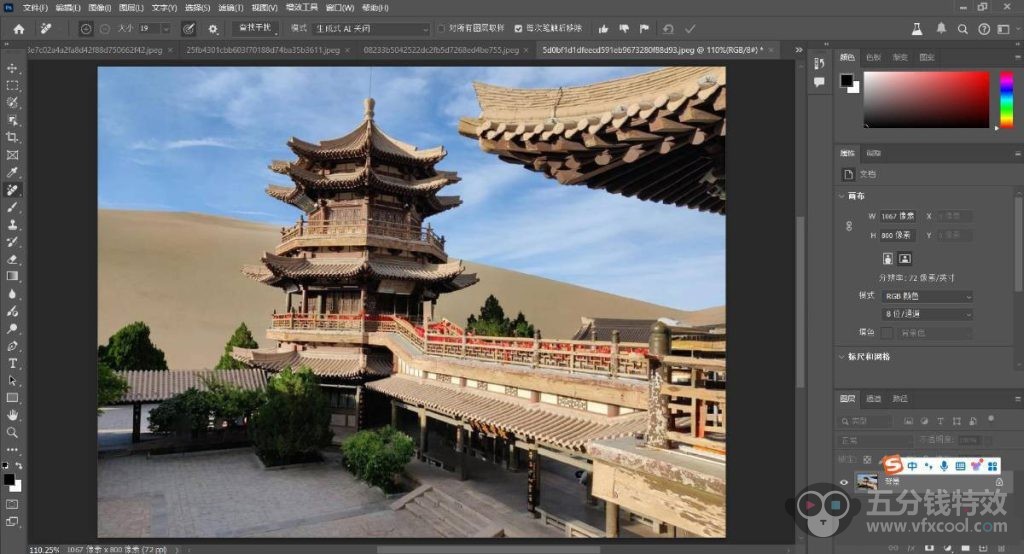Select the Hand tool
Screen dimensions: 1024x554
point(12,415)
